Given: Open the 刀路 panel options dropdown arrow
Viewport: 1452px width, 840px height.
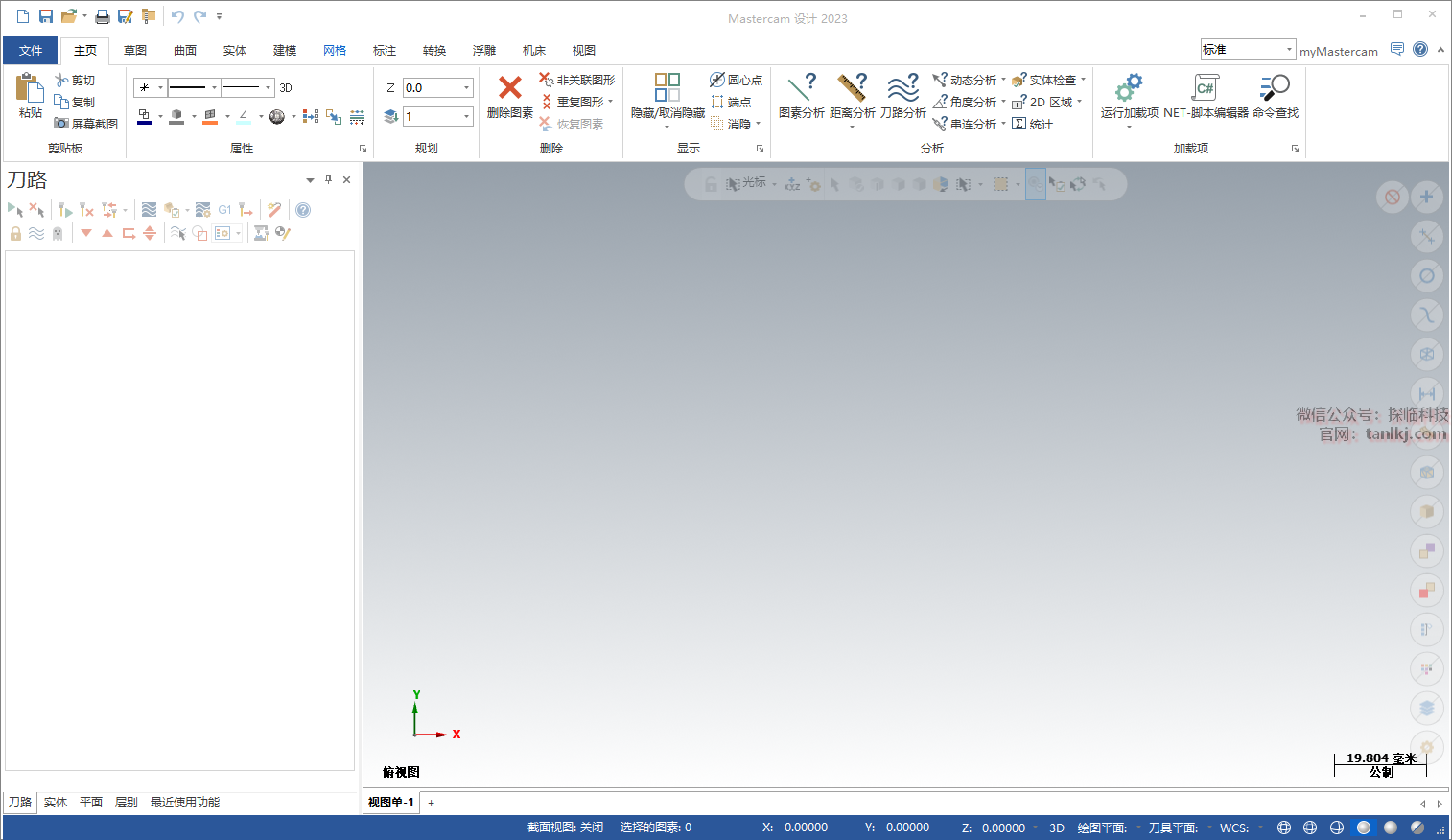Looking at the screenshot, I should pos(310,180).
